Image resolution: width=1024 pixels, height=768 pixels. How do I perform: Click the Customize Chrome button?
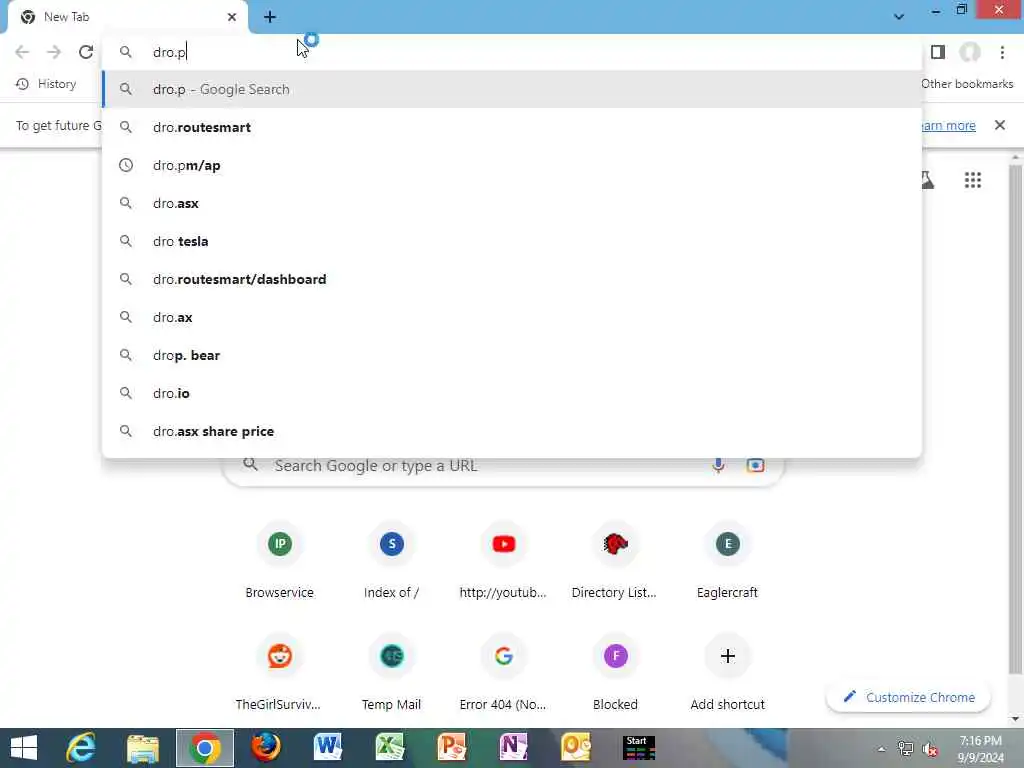[x=908, y=697]
